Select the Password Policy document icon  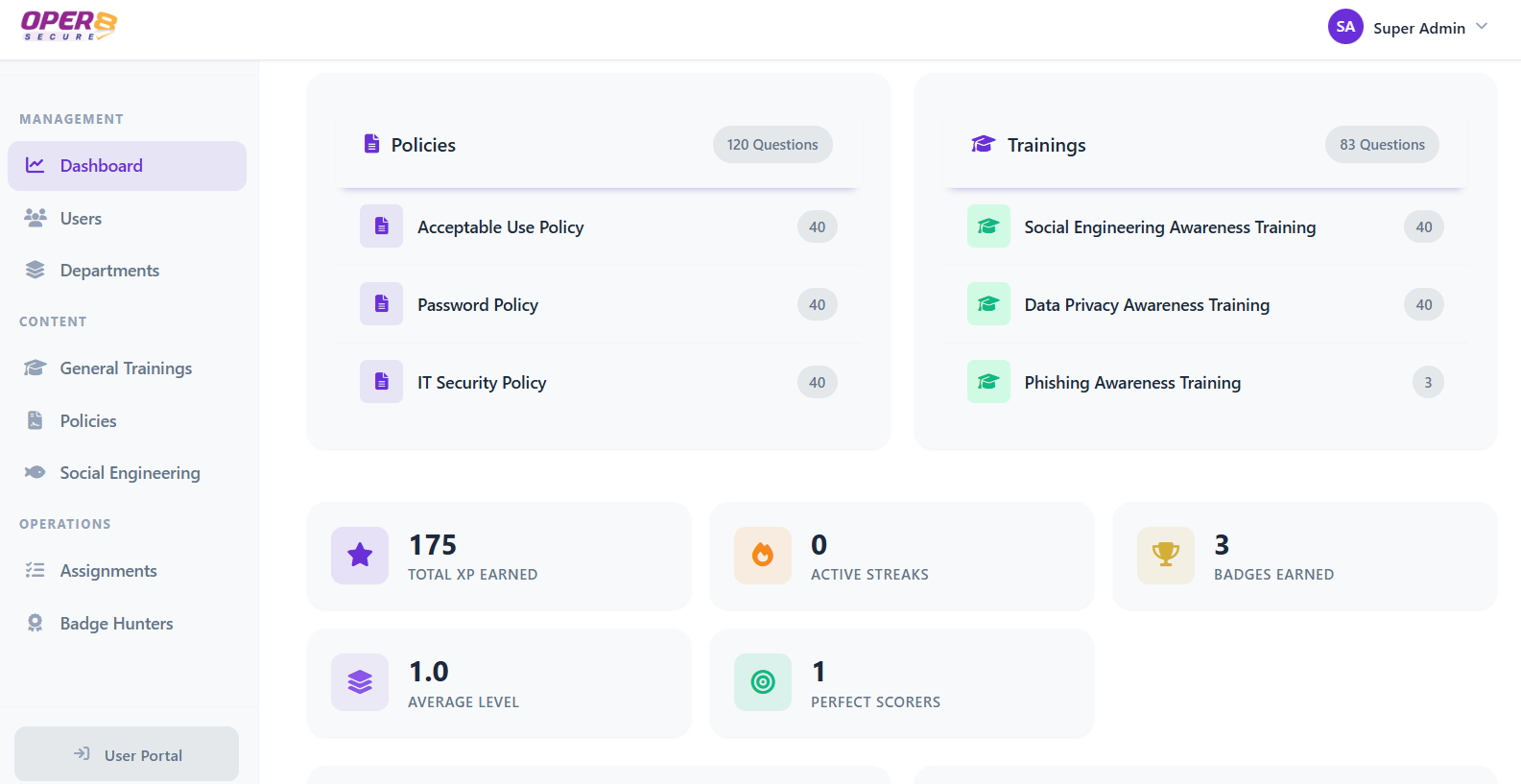[x=381, y=305]
